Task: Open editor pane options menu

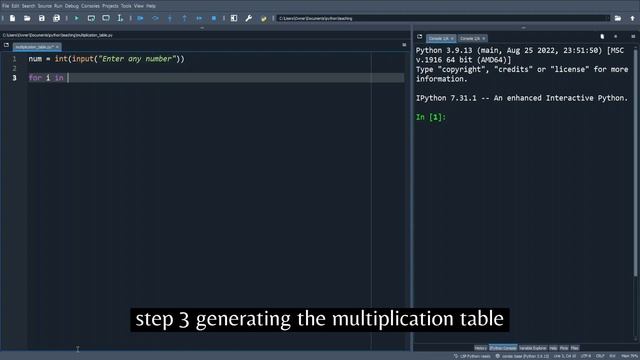Action: [404, 45]
